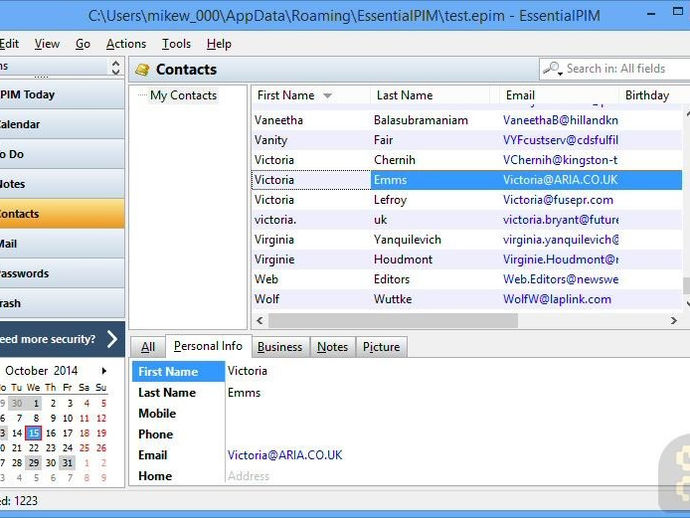Image resolution: width=690 pixels, height=518 pixels.
Task: Open the Notes module in sidebar
Action: tap(62, 184)
